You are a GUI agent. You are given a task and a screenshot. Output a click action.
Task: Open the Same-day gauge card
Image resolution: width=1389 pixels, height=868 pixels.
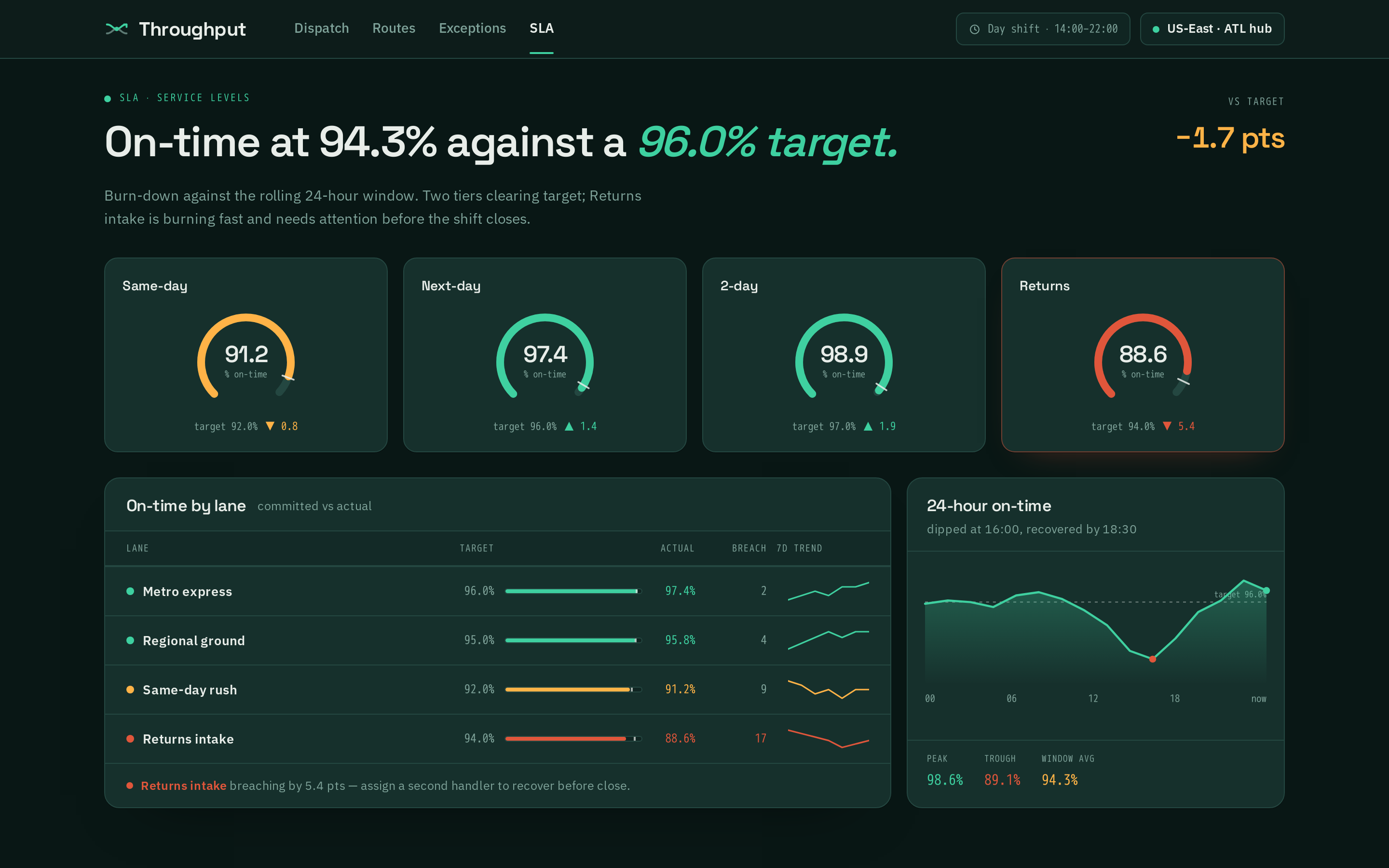(x=245, y=355)
